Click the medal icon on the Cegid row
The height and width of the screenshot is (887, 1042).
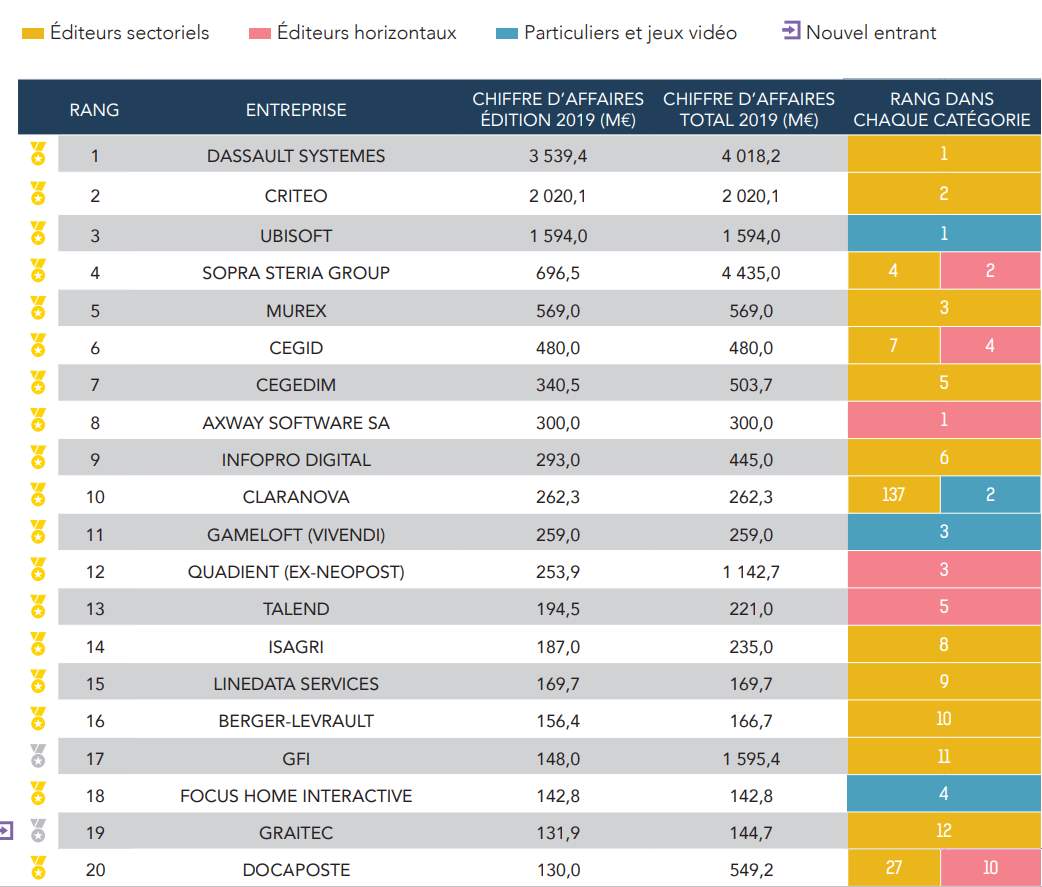tap(39, 345)
